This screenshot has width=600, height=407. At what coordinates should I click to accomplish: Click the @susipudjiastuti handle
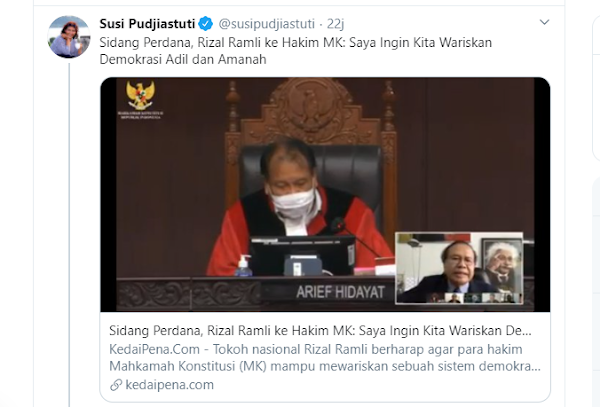(x=267, y=24)
